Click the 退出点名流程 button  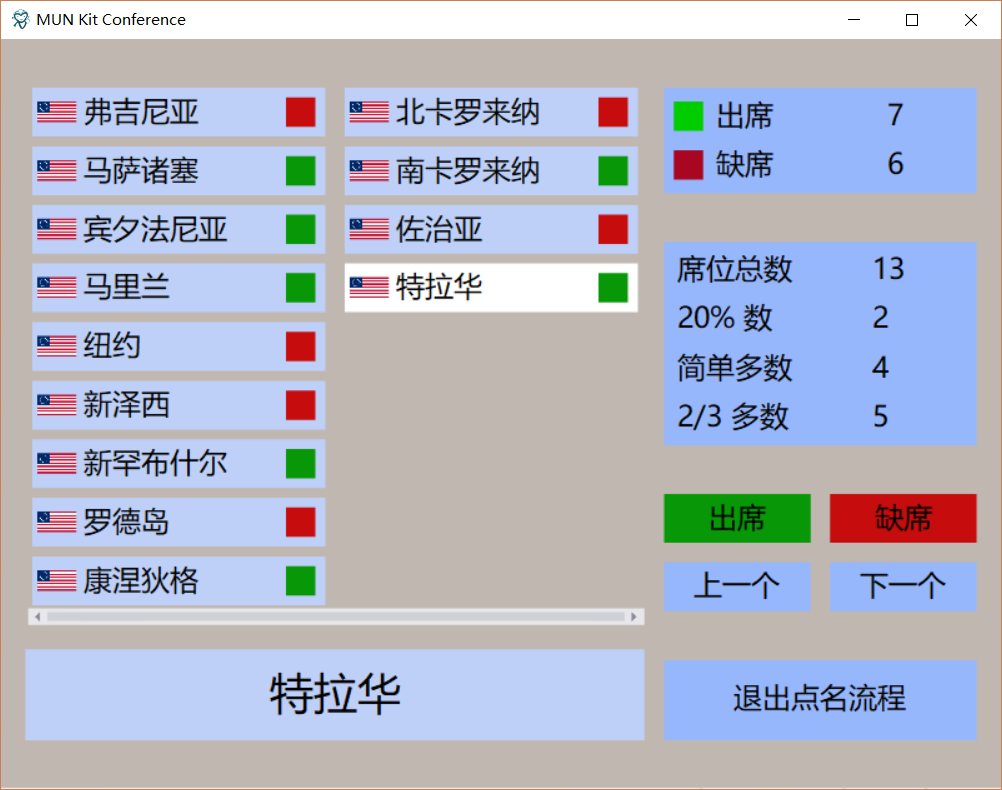click(x=819, y=700)
